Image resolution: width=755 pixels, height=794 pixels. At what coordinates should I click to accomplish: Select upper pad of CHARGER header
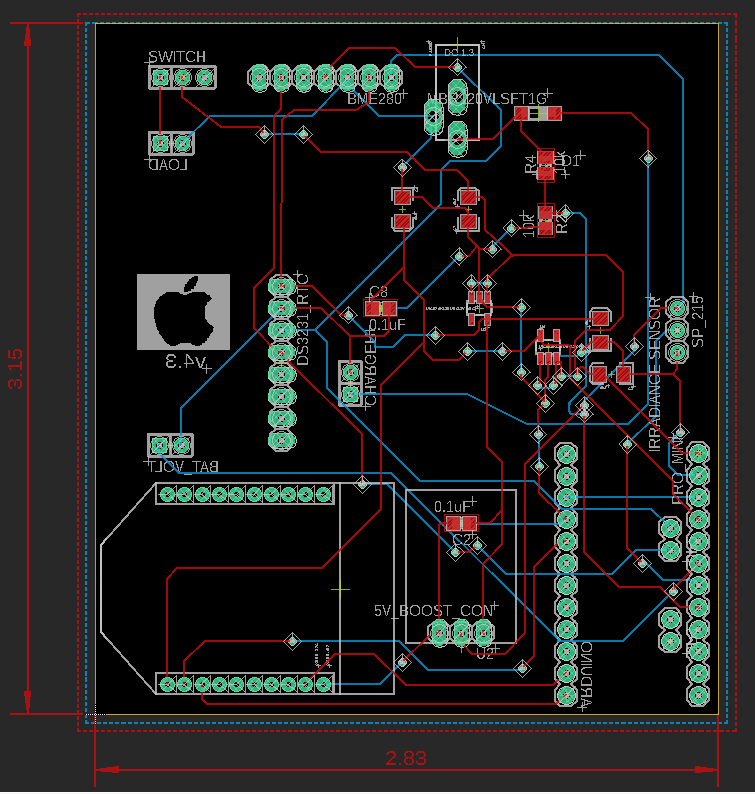pos(350,373)
